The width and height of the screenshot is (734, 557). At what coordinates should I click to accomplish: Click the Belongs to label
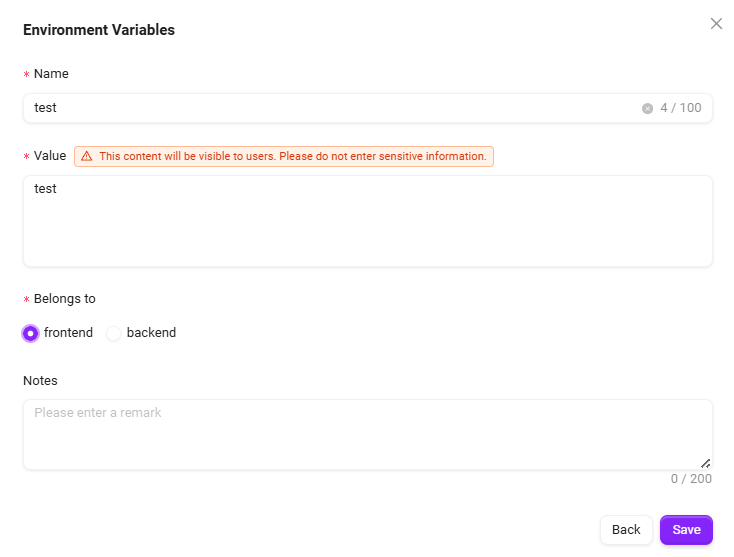65,298
